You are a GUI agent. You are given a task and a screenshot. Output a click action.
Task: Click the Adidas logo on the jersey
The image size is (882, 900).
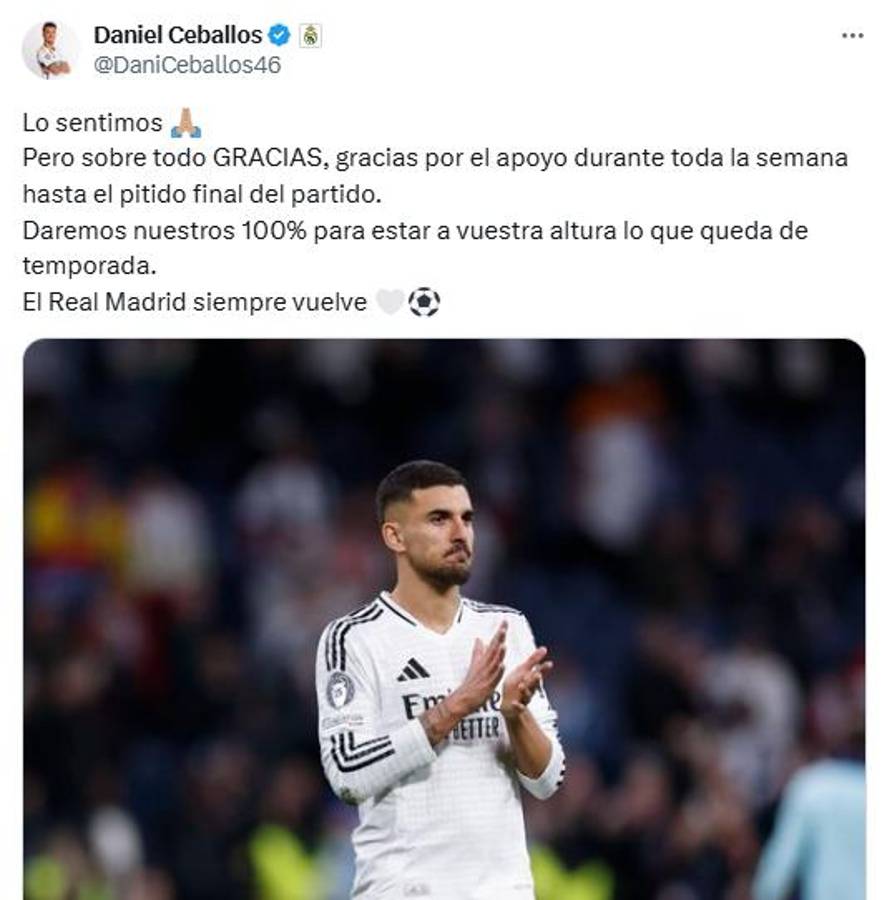coord(413,670)
